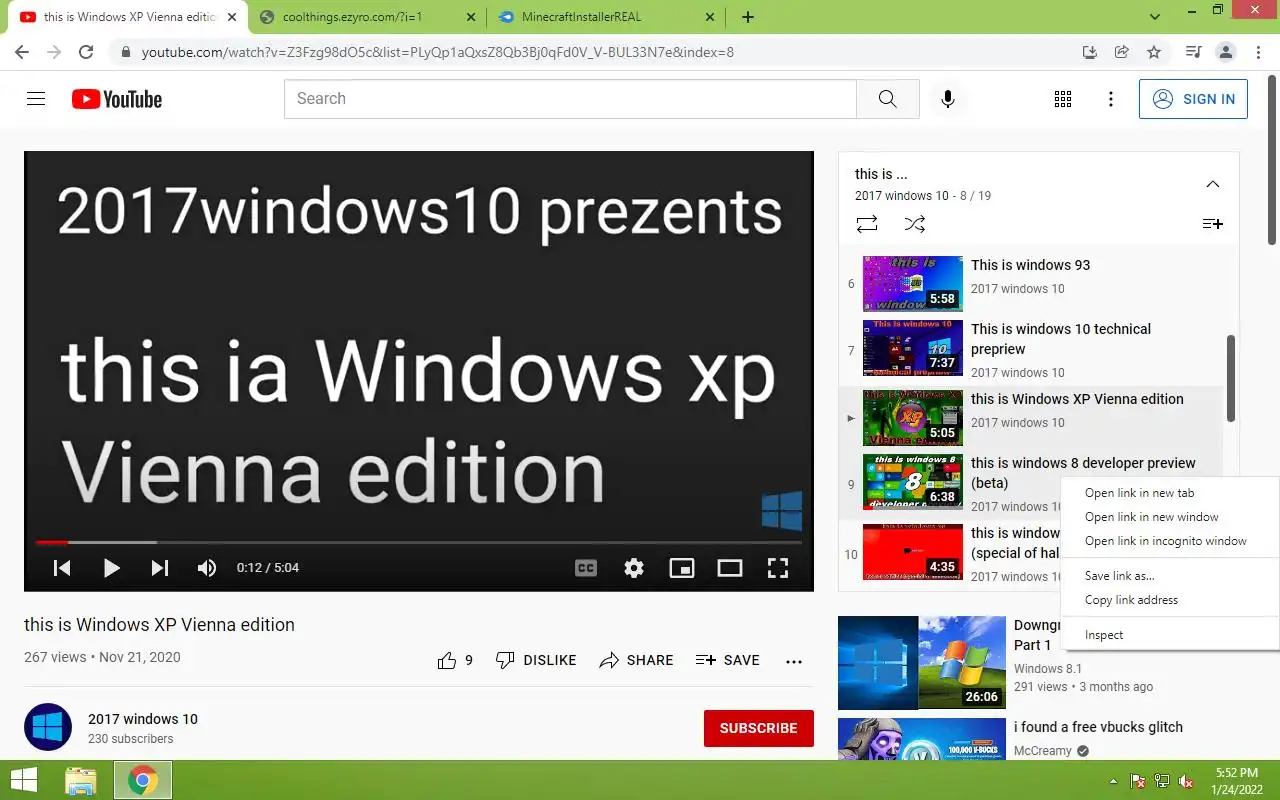Enable miniplayer mode
Screen dimensions: 1280x800
(682, 568)
